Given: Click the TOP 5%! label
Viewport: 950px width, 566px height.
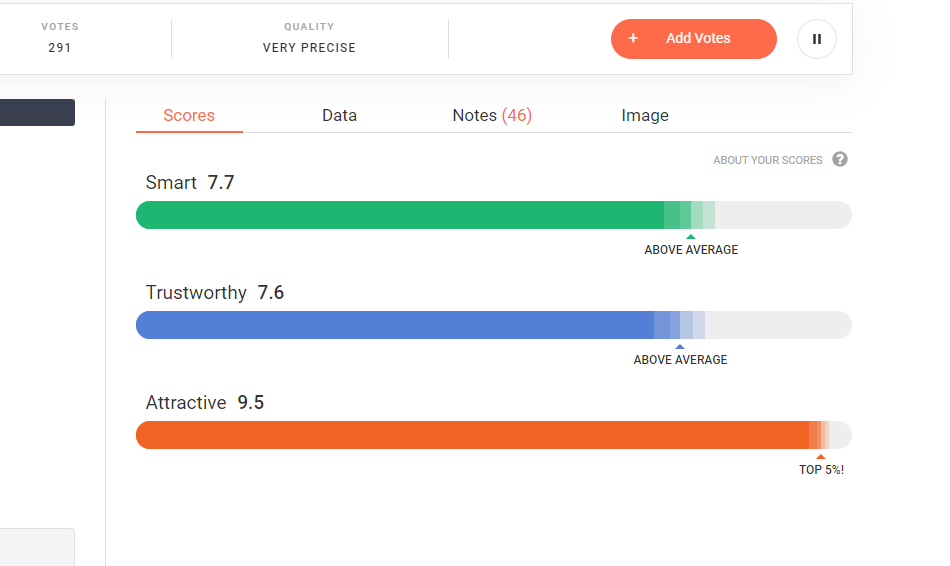Looking at the screenshot, I should point(821,470).
